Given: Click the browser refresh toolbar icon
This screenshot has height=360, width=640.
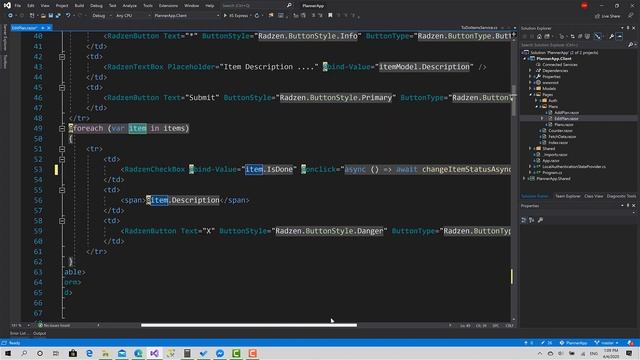Looking at the screenshot, I should pos(257,16).
